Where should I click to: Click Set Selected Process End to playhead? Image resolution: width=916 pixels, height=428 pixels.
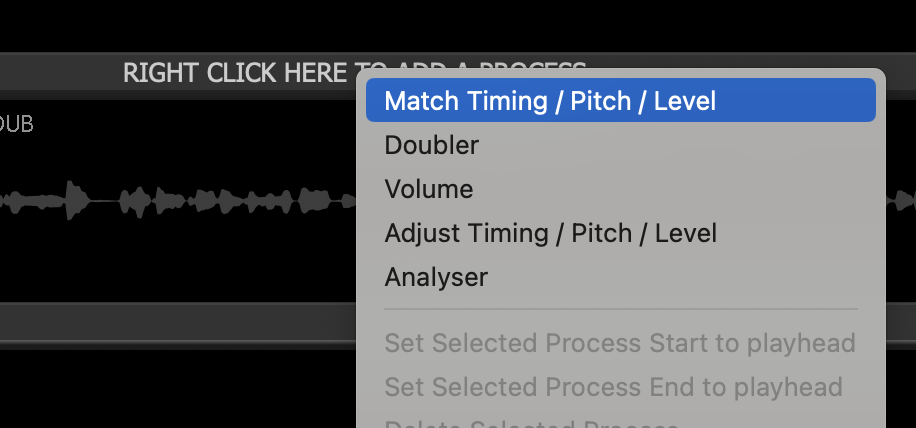pyautogui.click(x=613, y=386)
